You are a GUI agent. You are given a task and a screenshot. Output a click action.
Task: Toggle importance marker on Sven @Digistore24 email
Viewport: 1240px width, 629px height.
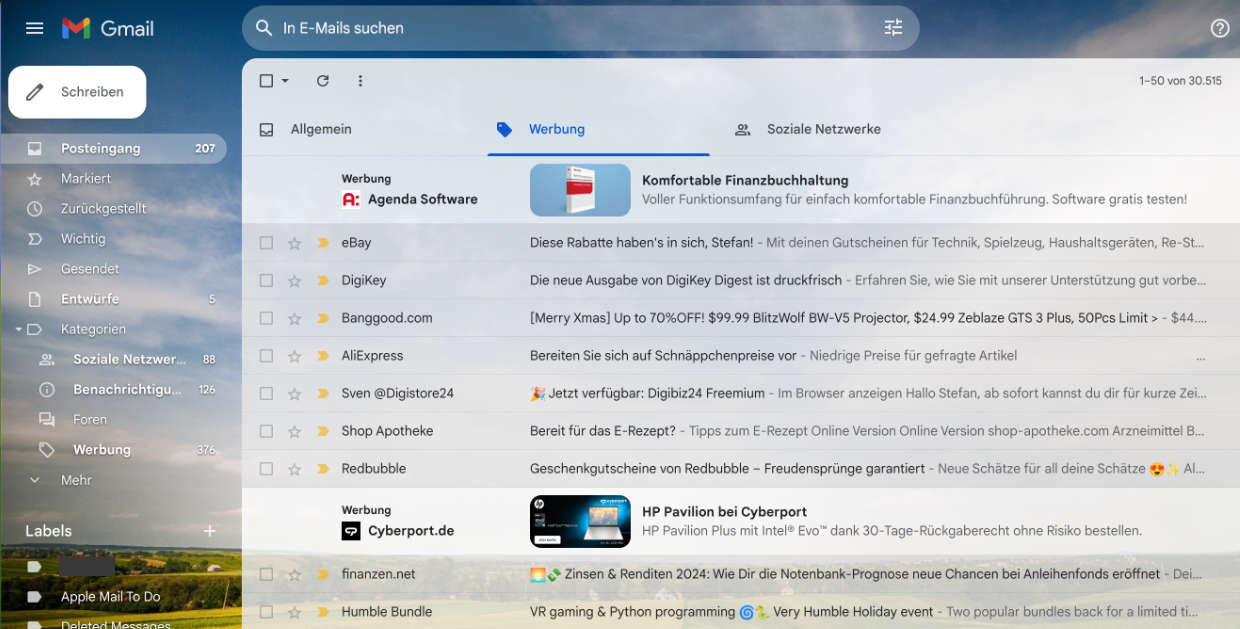(x=323, y=393)
